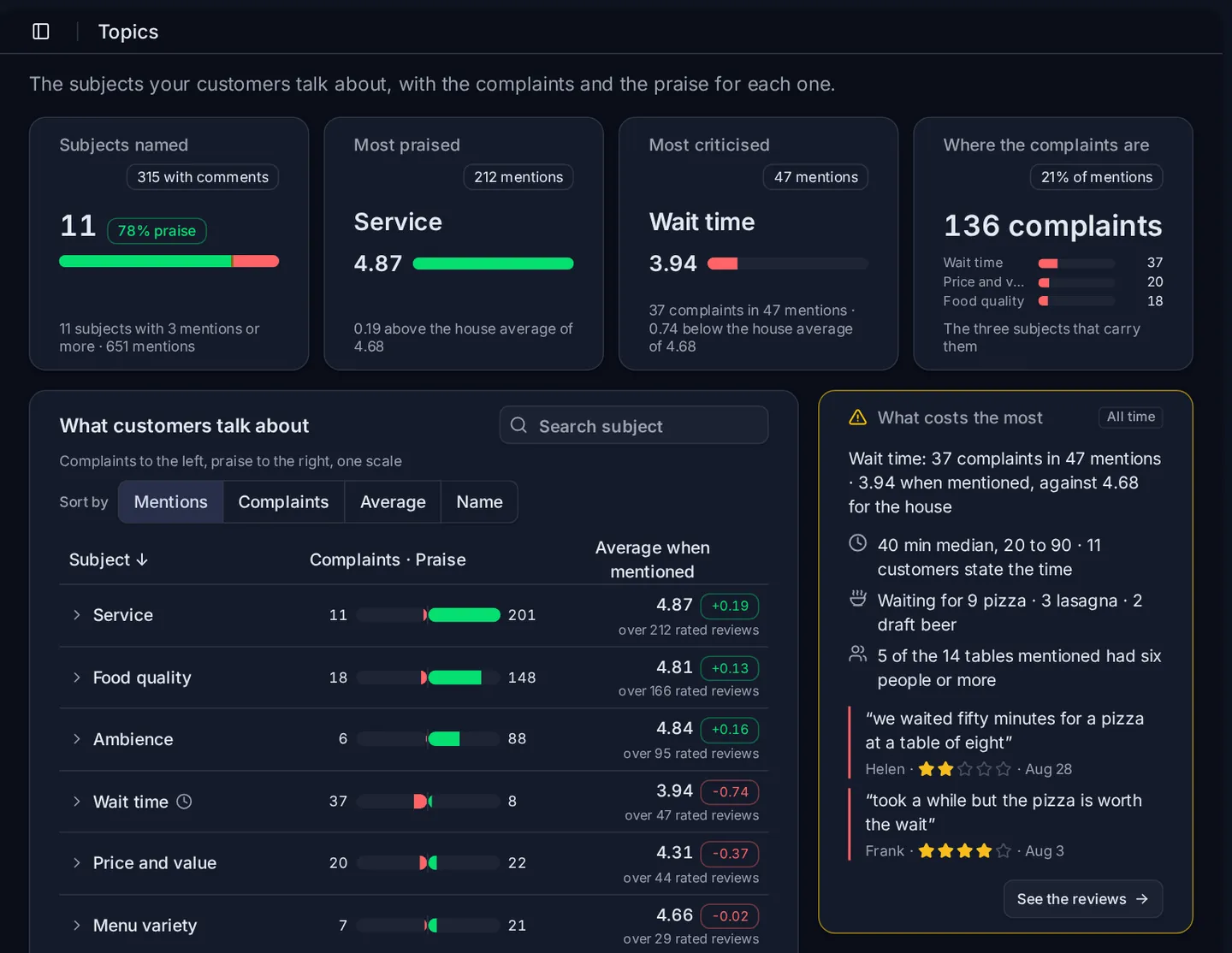1232x953 pixels.
Task: Sort by Average
Action: 393,502
